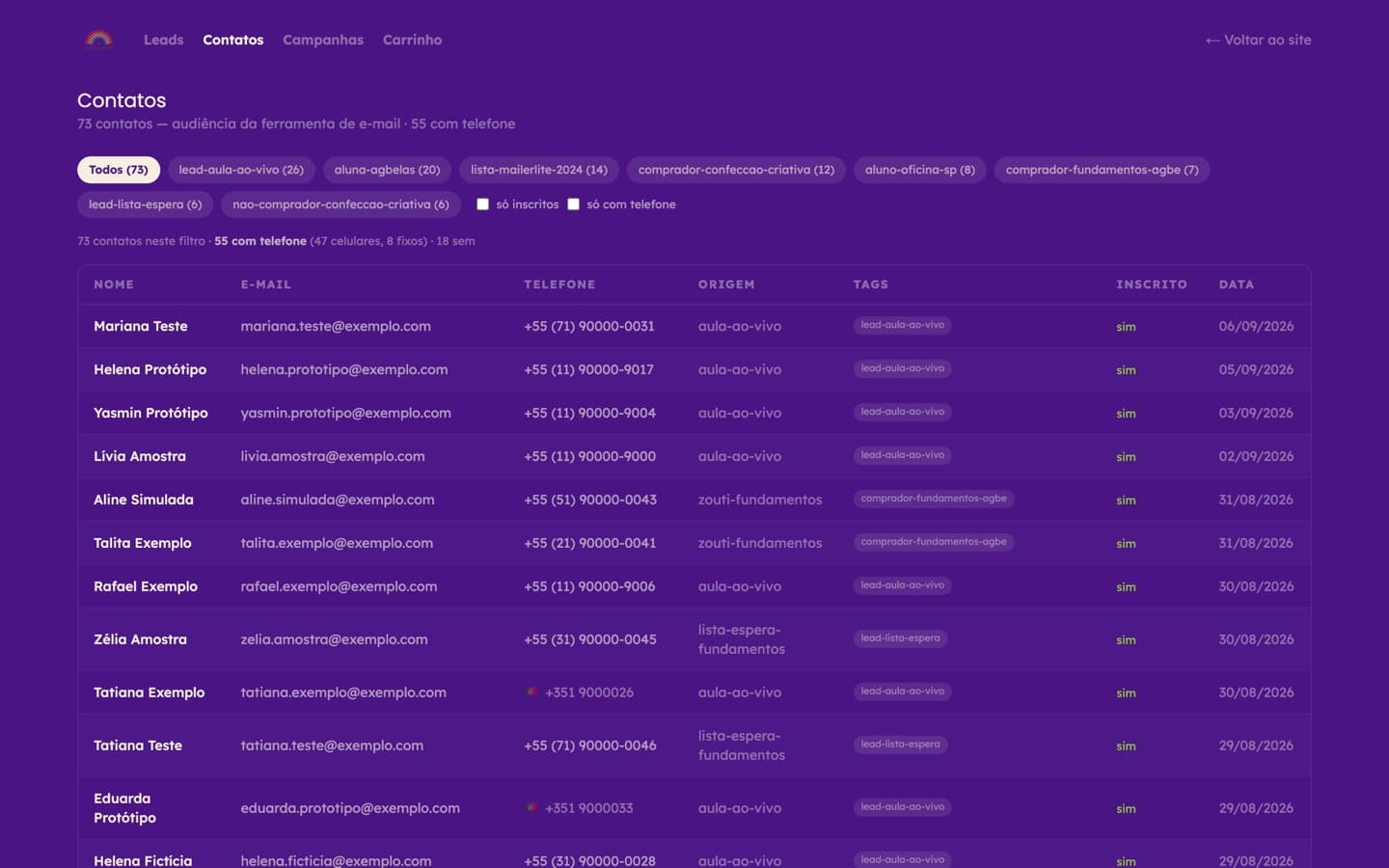Image resolution: width=1389 pixels, height=868 pixels.
Task: Click the flag icon beside +351 9000033
Action: [531, 808]
